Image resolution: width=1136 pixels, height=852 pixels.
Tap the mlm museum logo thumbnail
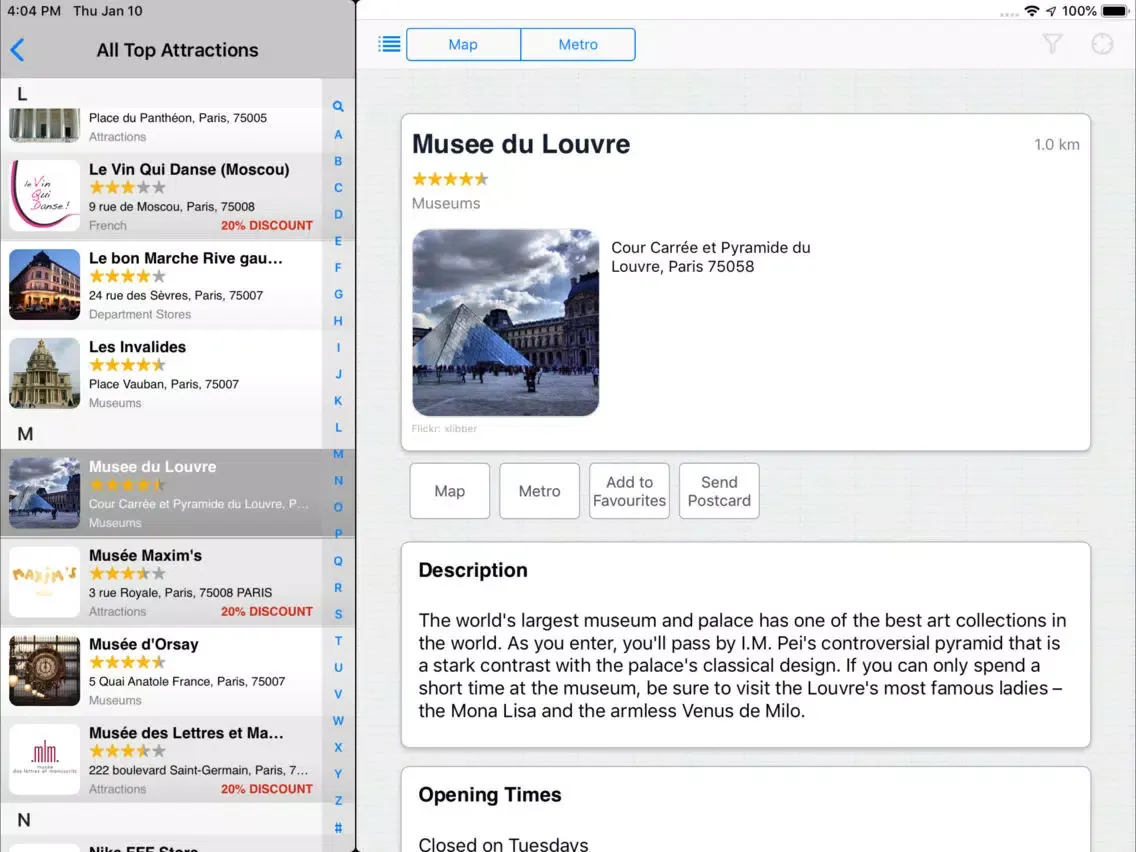[44, 759]
